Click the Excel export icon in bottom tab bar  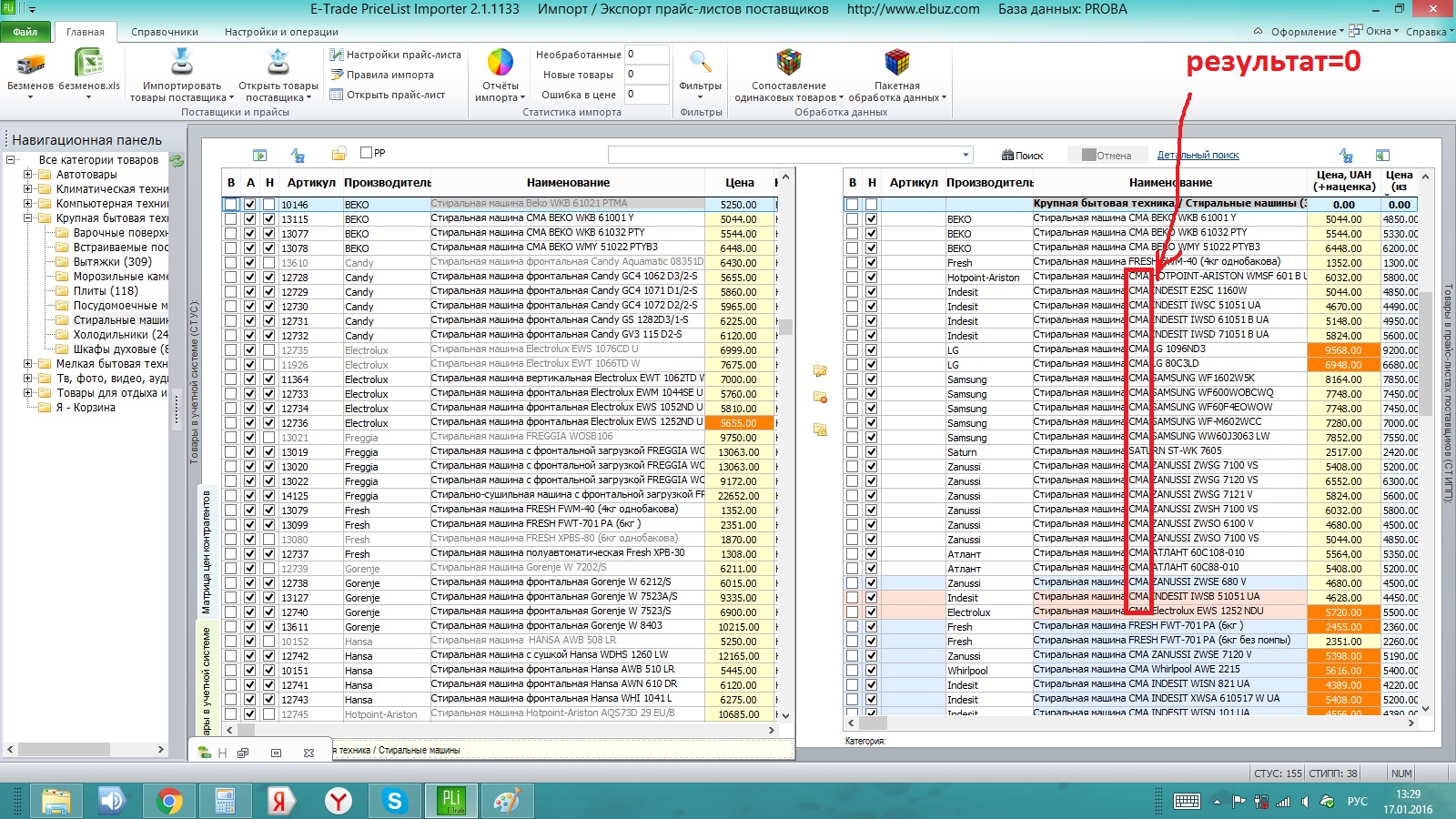[x=204, y=753]
